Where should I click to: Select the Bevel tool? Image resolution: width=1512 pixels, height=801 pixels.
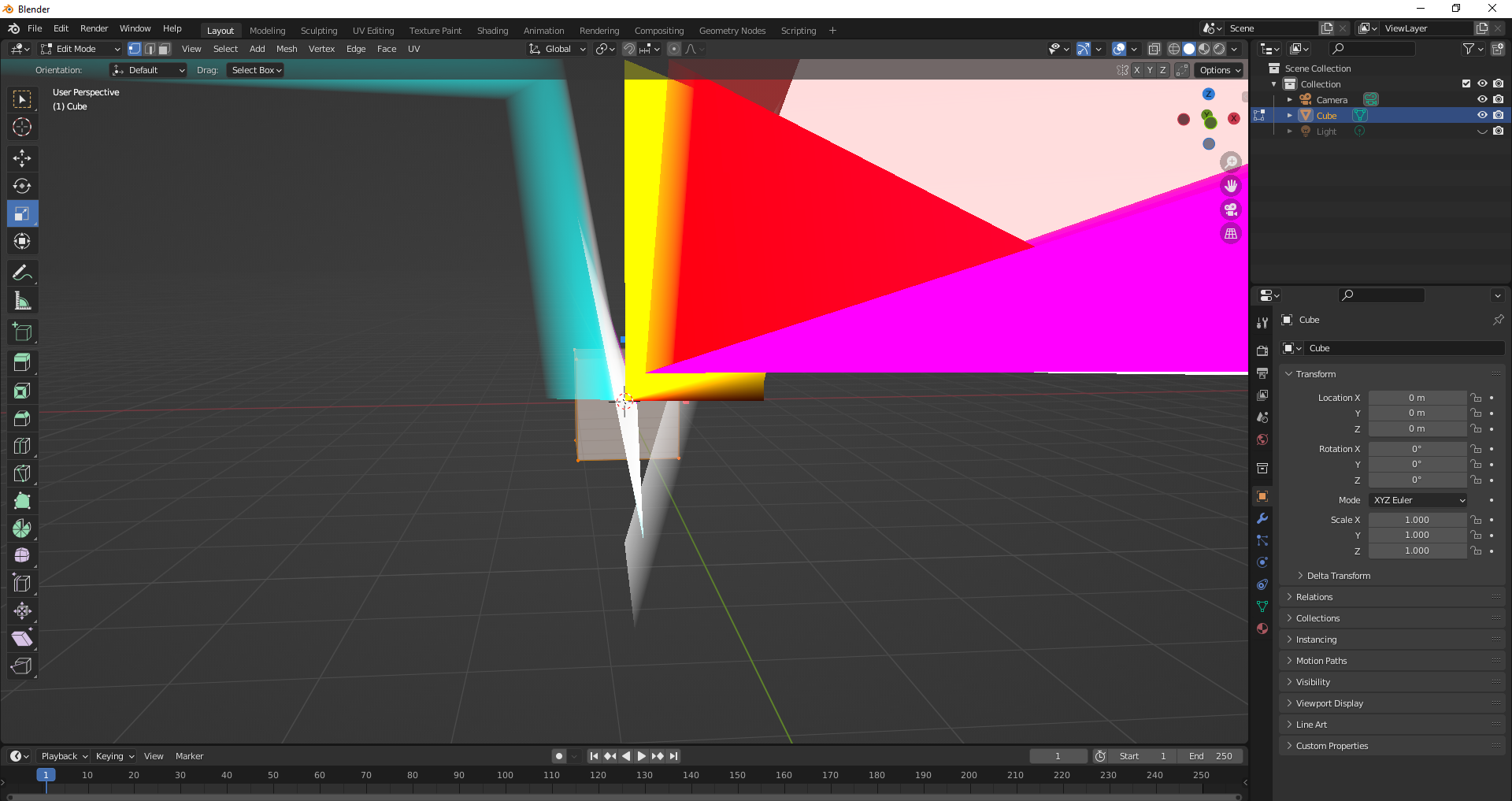tap(22, 418)
